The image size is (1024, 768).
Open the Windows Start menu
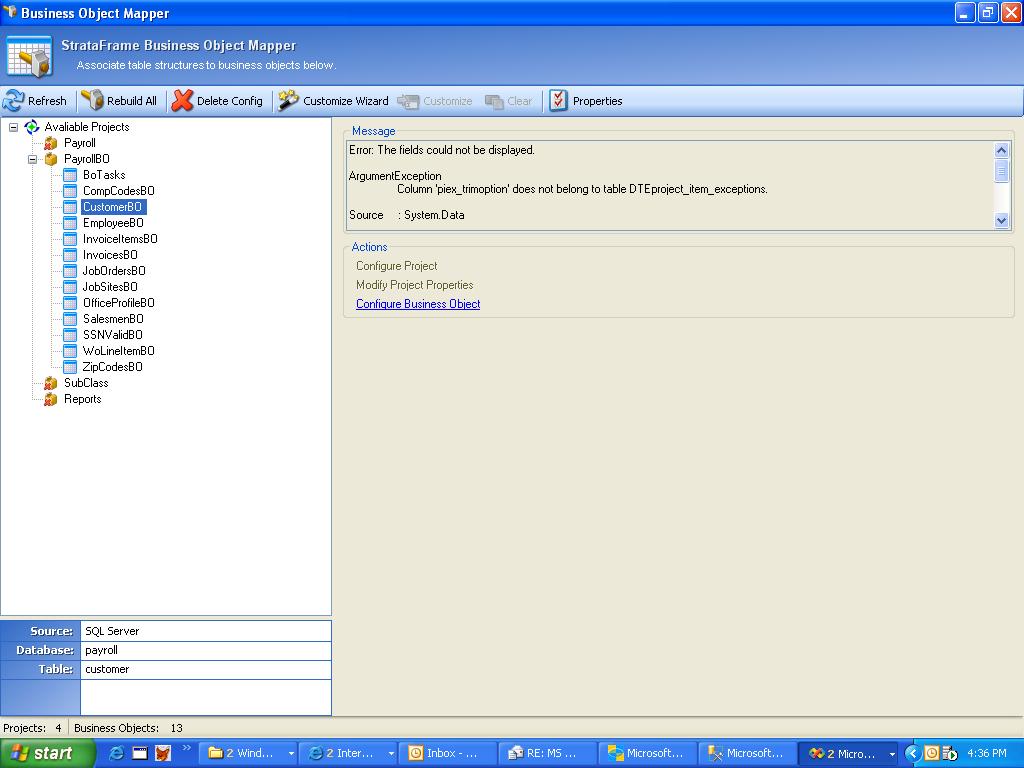click(x=47, y=753)
